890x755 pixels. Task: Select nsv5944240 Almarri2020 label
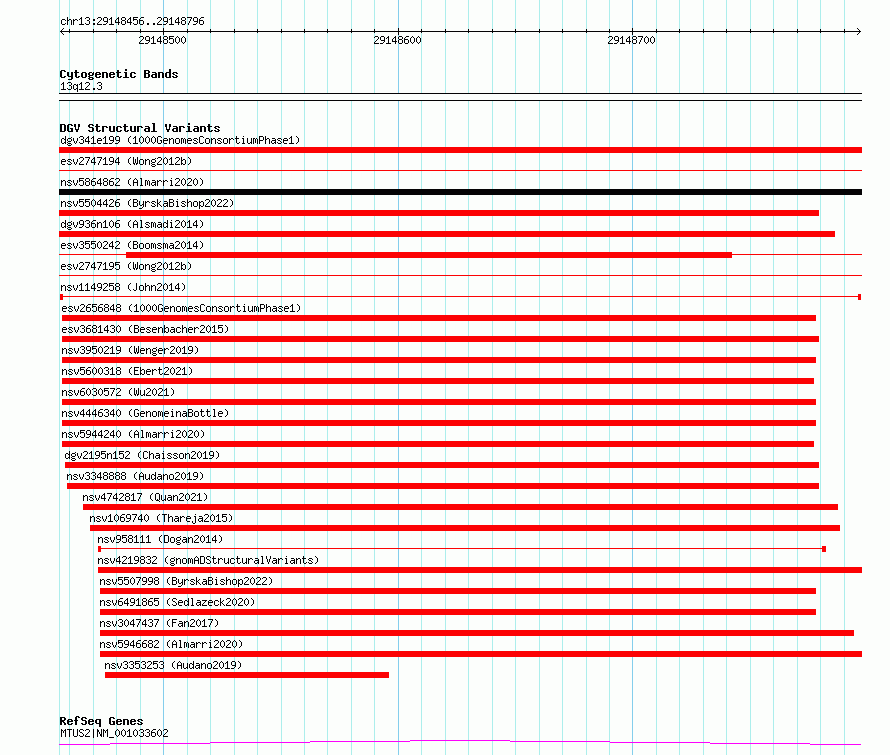point(133,434)
